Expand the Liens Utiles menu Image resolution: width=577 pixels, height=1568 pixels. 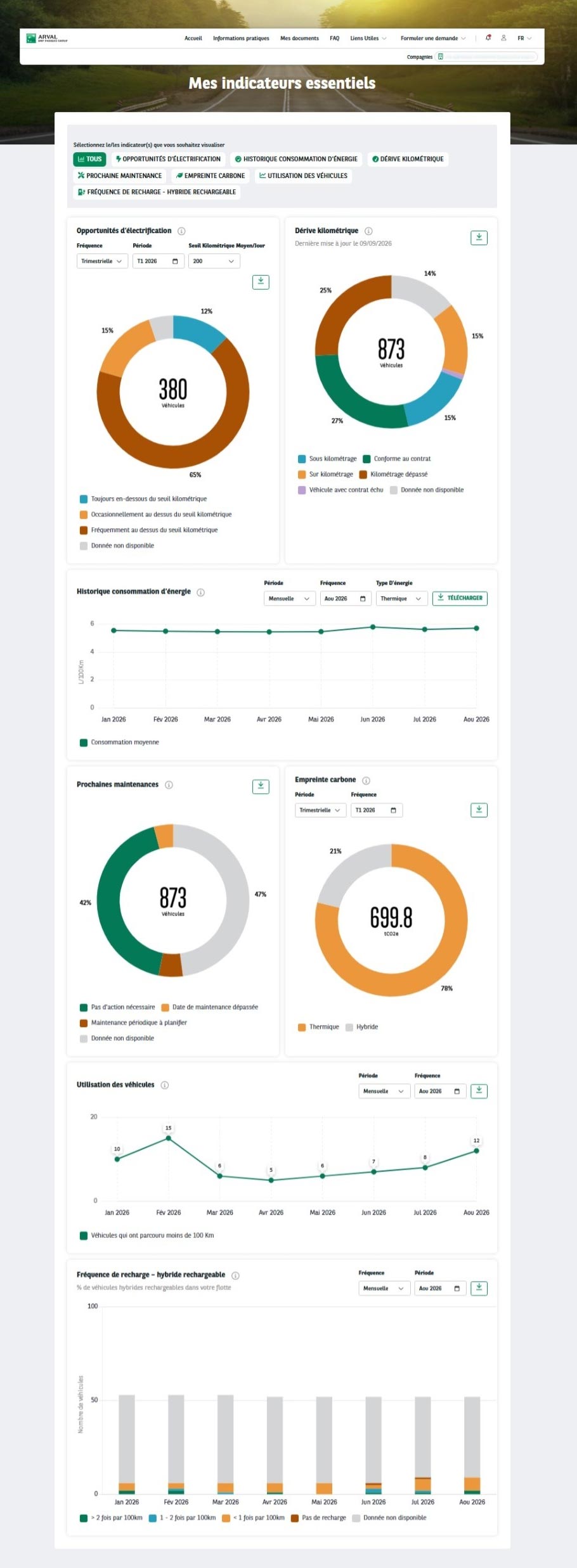(x=368, y=38)
